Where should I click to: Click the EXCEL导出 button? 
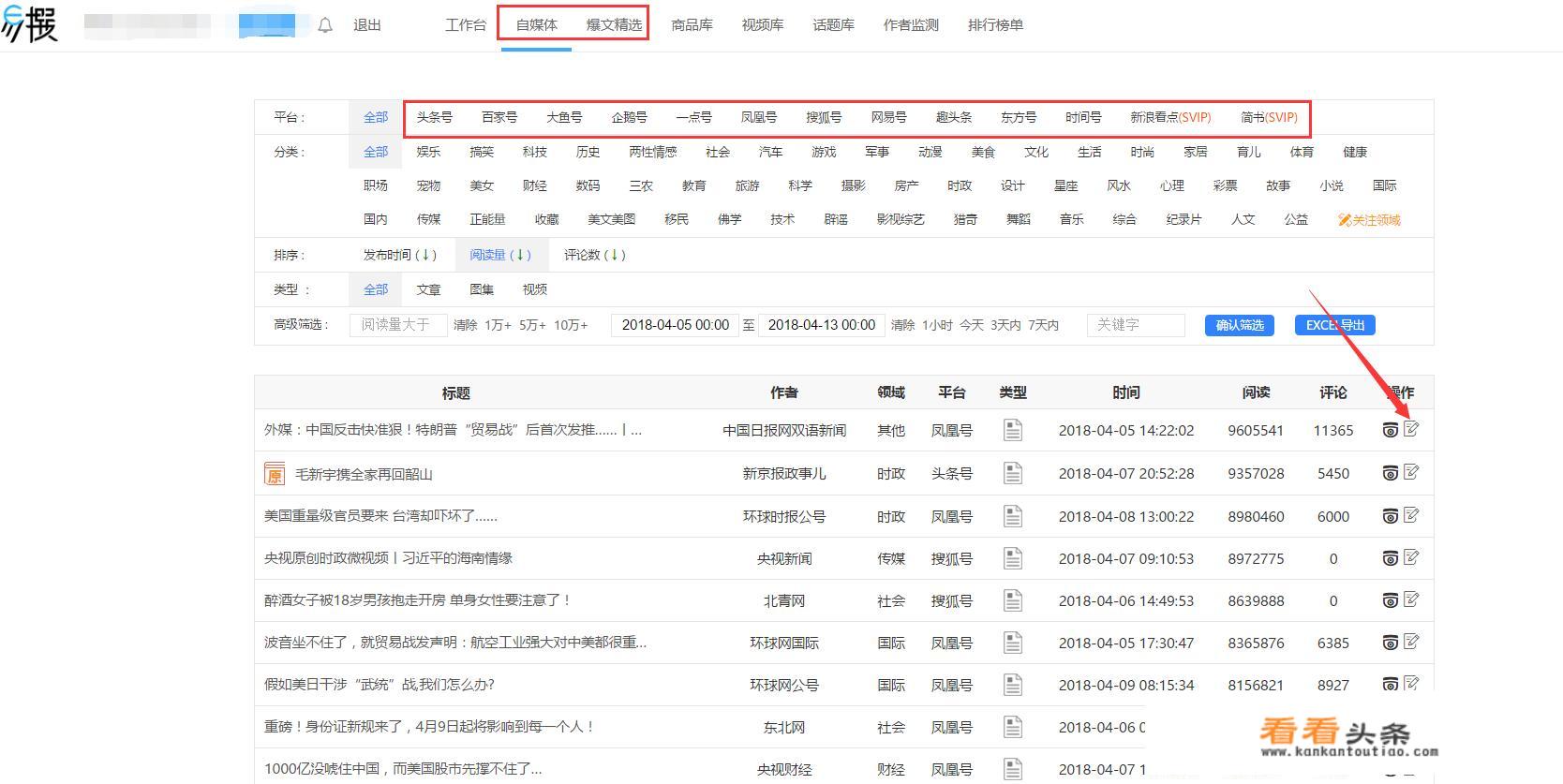click(1335, 325)
